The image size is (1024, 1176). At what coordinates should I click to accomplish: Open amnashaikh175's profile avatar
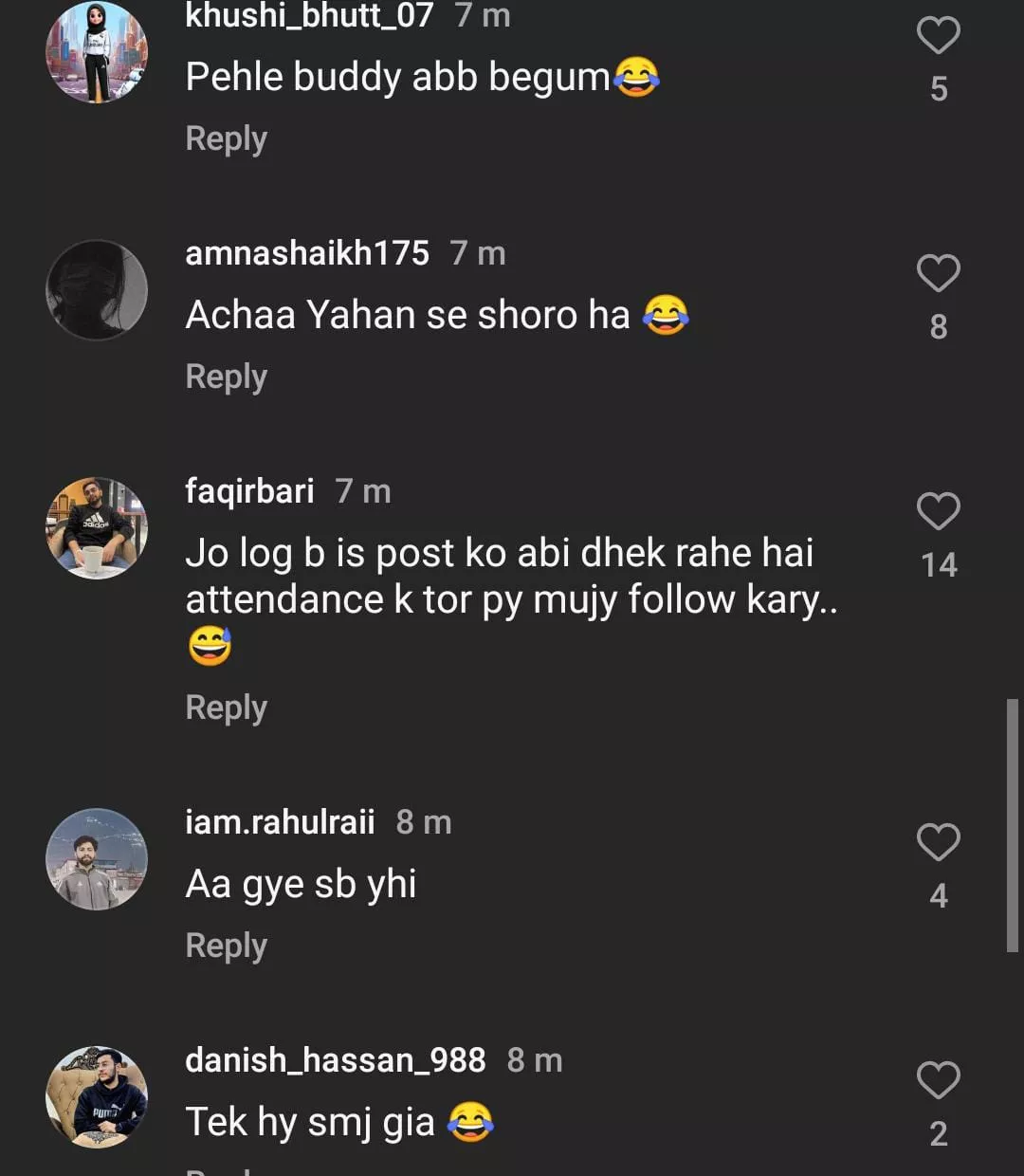[x=97, y=290]
